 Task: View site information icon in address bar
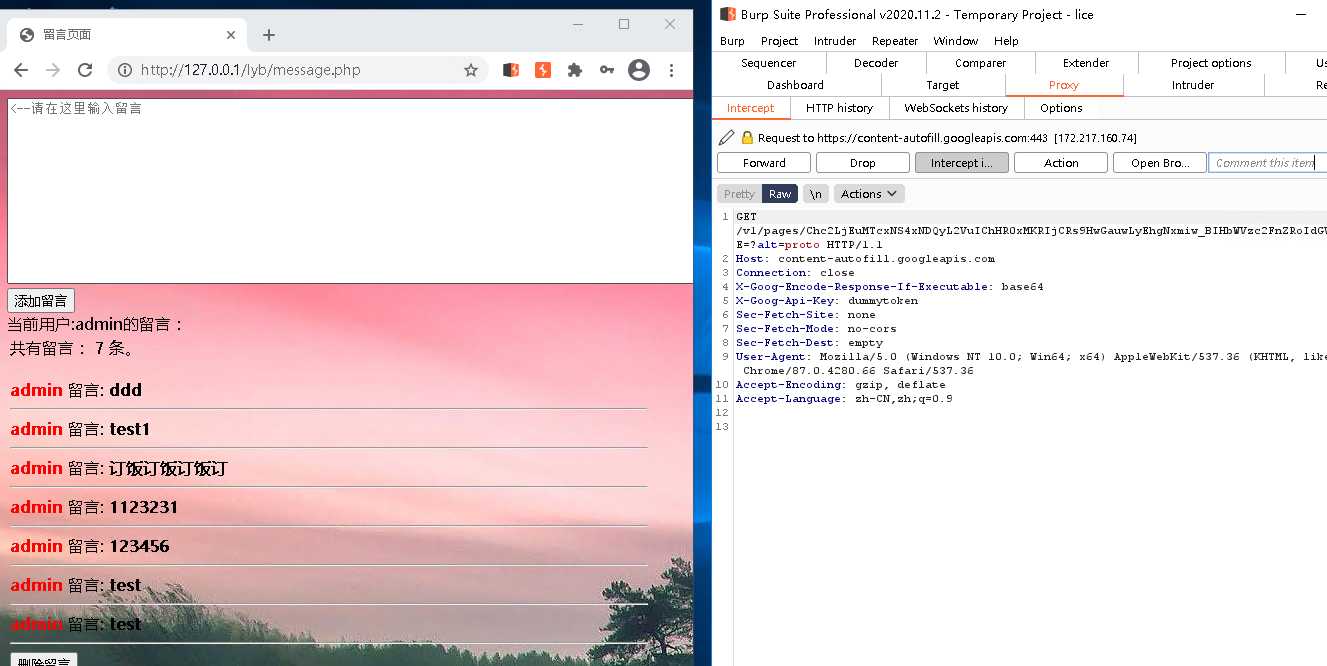point(125,70)
